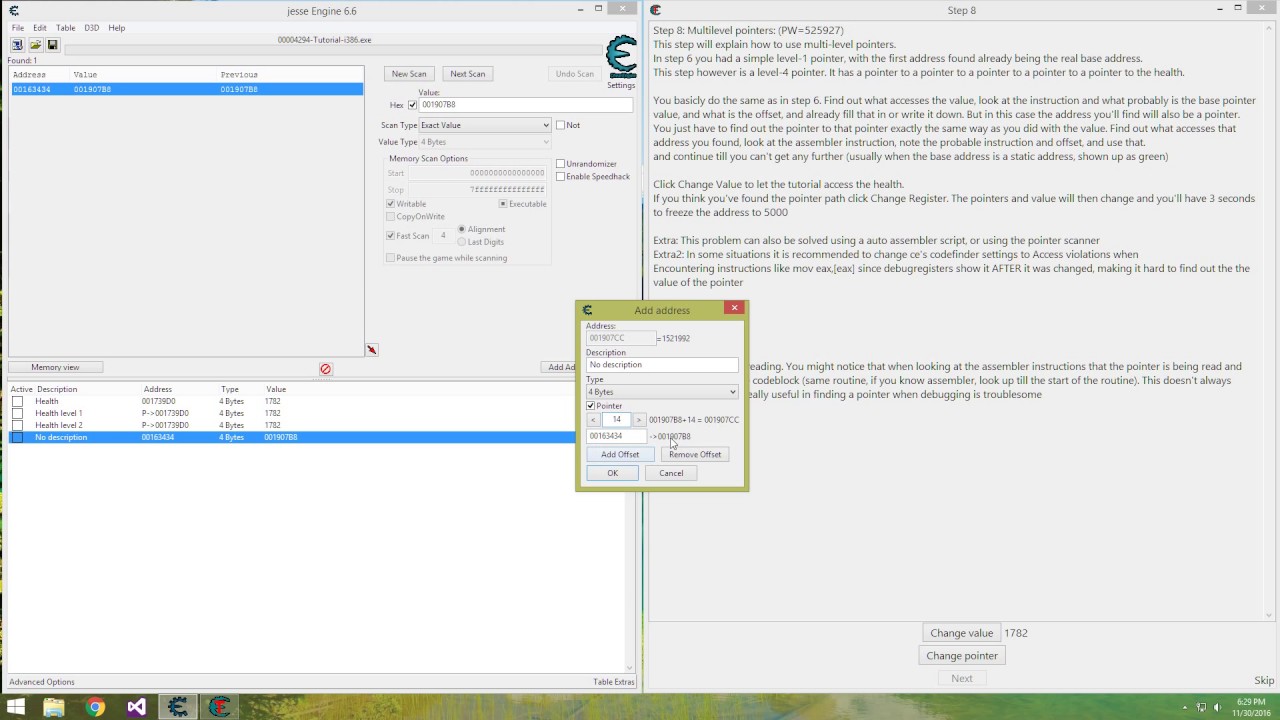Screen dimensions: 1280x720
Task: Click Skip in the Step 8 window
Action: coord(1264,680)
